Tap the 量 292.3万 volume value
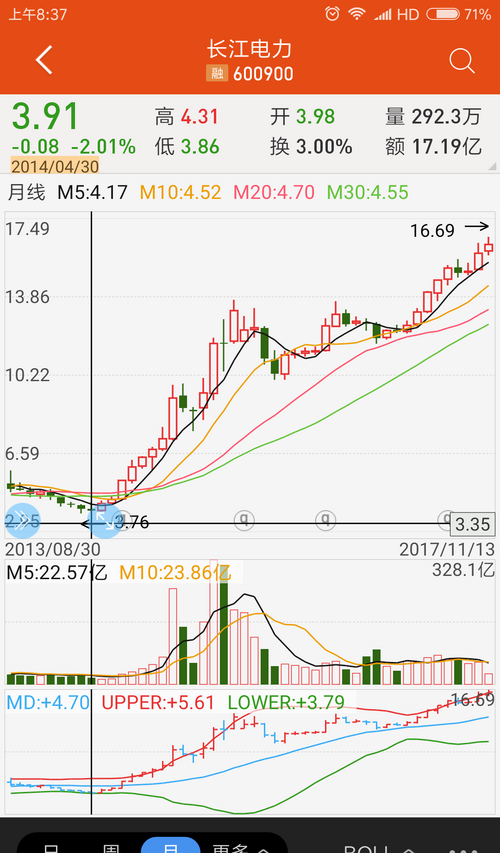 434,116
